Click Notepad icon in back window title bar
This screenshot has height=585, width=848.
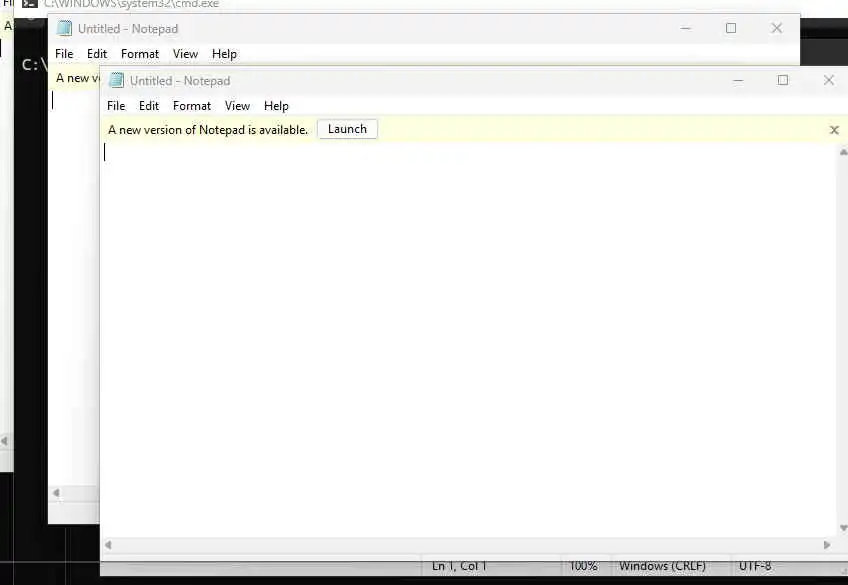pyautogui.click(x=64, y=28)
